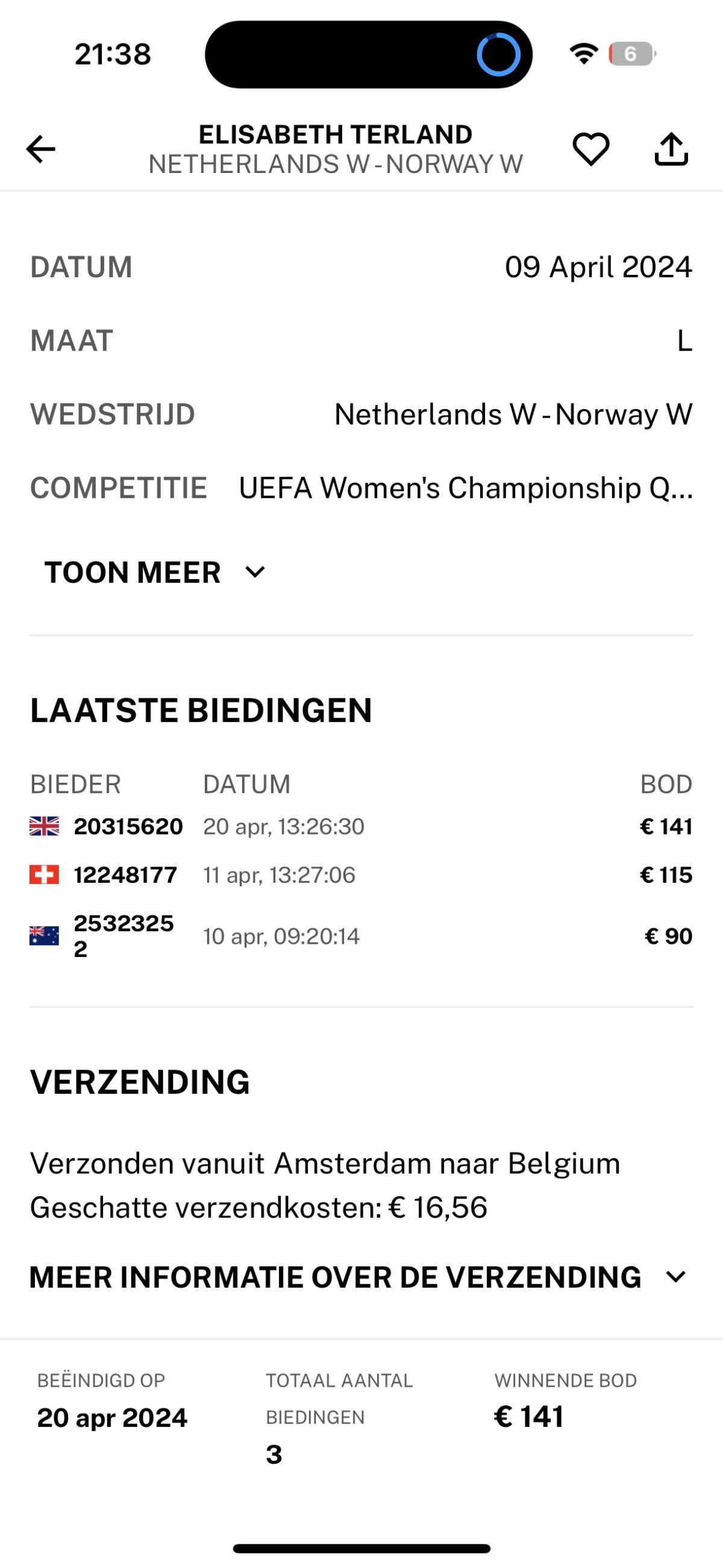Tap the €141 top bid amount

pyautogui.click(x=666, y=826)
